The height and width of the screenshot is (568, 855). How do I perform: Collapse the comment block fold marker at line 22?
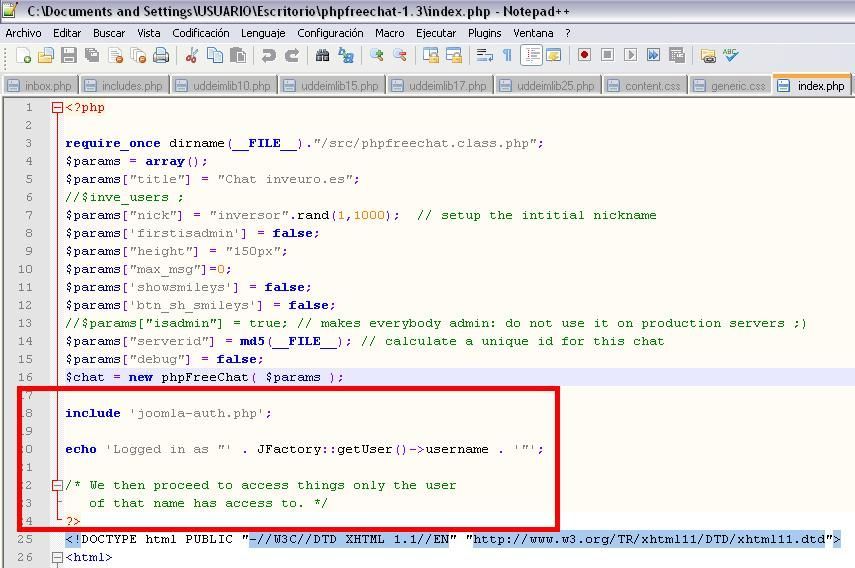point(57,485)
